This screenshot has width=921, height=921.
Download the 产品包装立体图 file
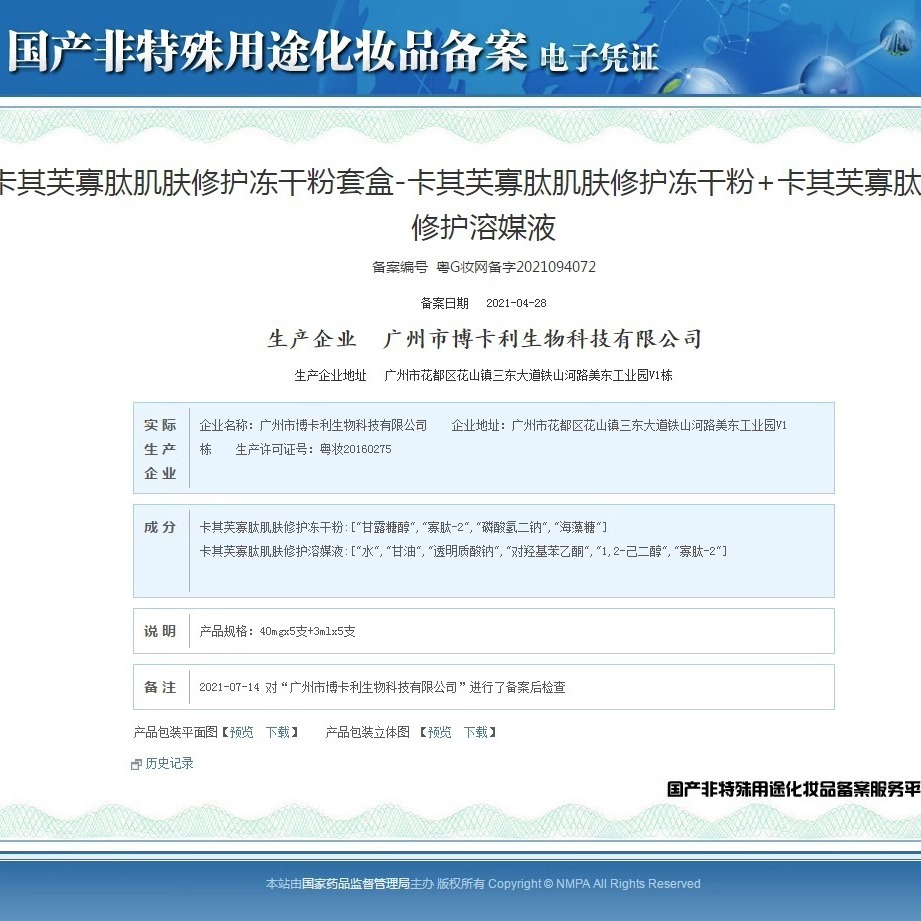pos(475,732)
